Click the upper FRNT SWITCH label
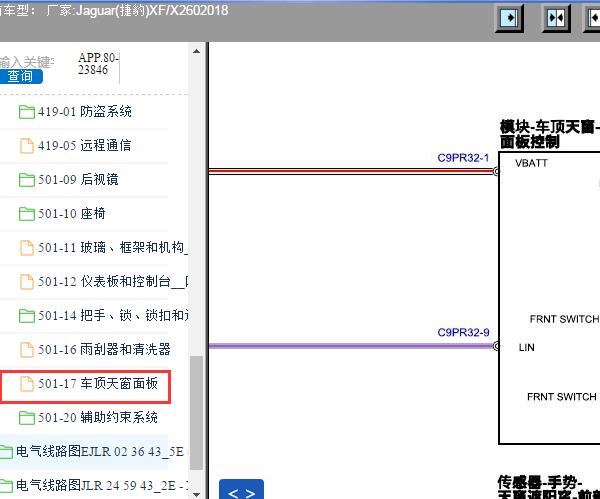600x499 pixels. pos(564,319)
